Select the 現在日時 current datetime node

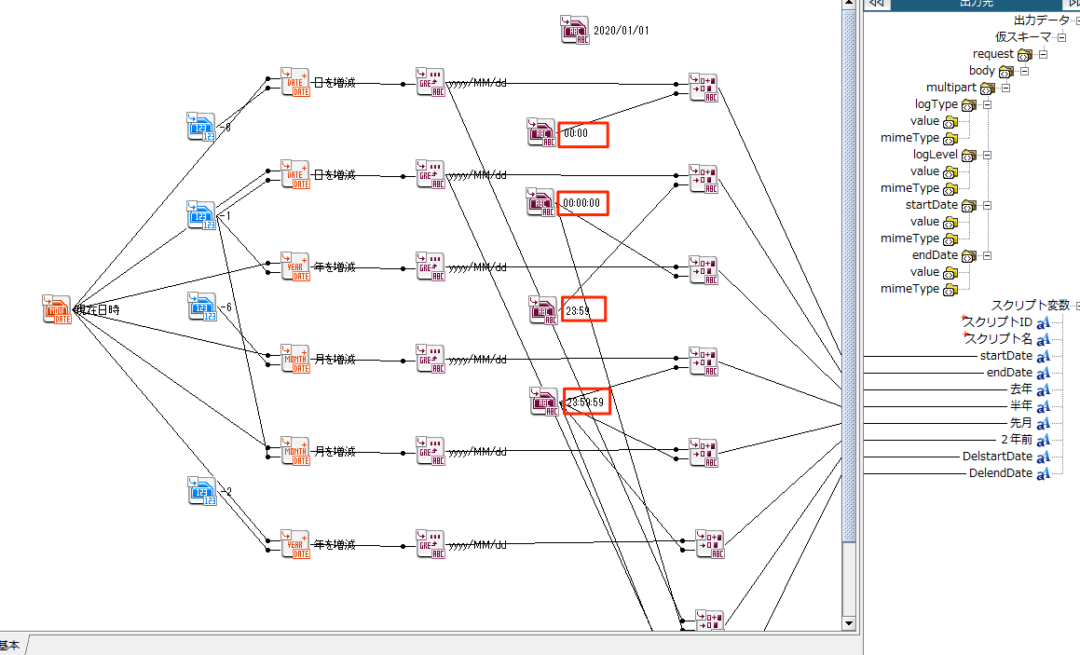pyautogui.click(x=57, y=310)
